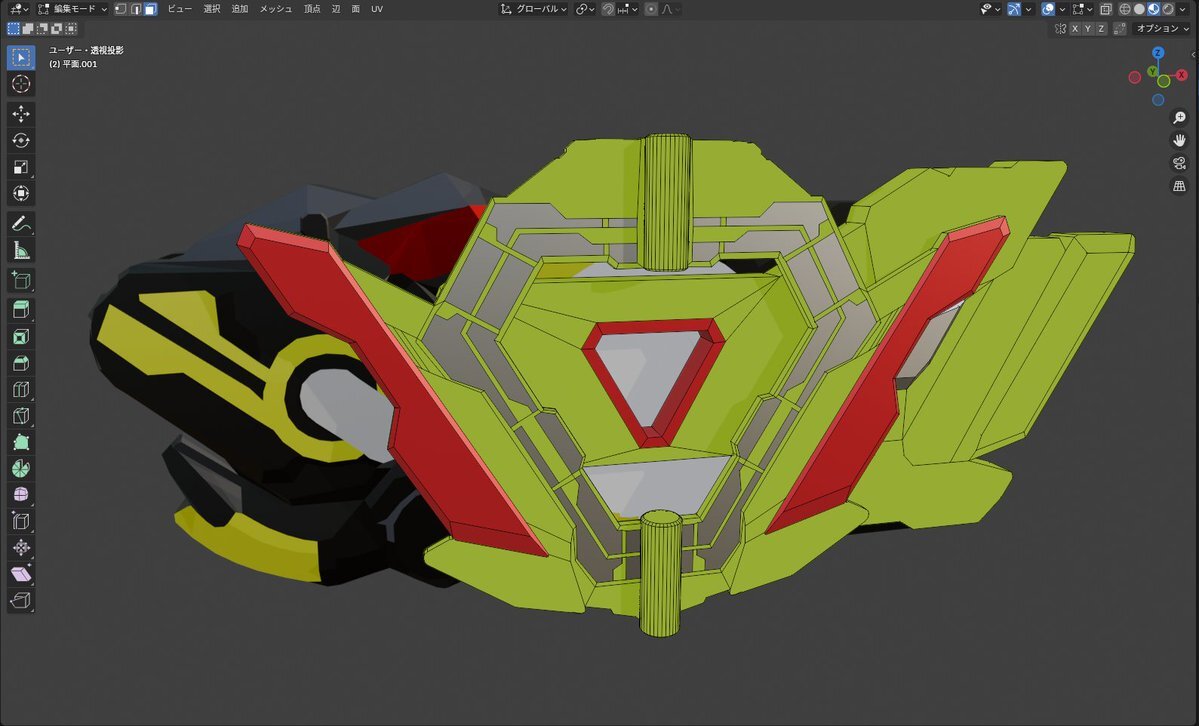This screenshot has width=1199, height=726.
Task: Open the メッシュ menu
Action: coord(276,9)
